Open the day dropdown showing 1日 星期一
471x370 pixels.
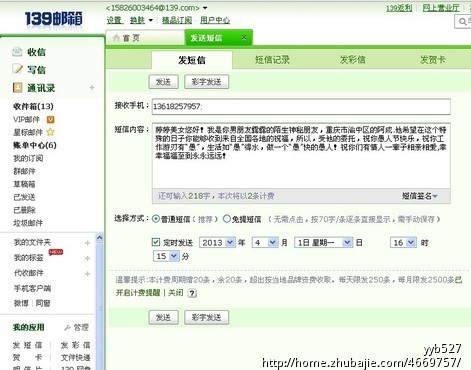coord(323,242)
